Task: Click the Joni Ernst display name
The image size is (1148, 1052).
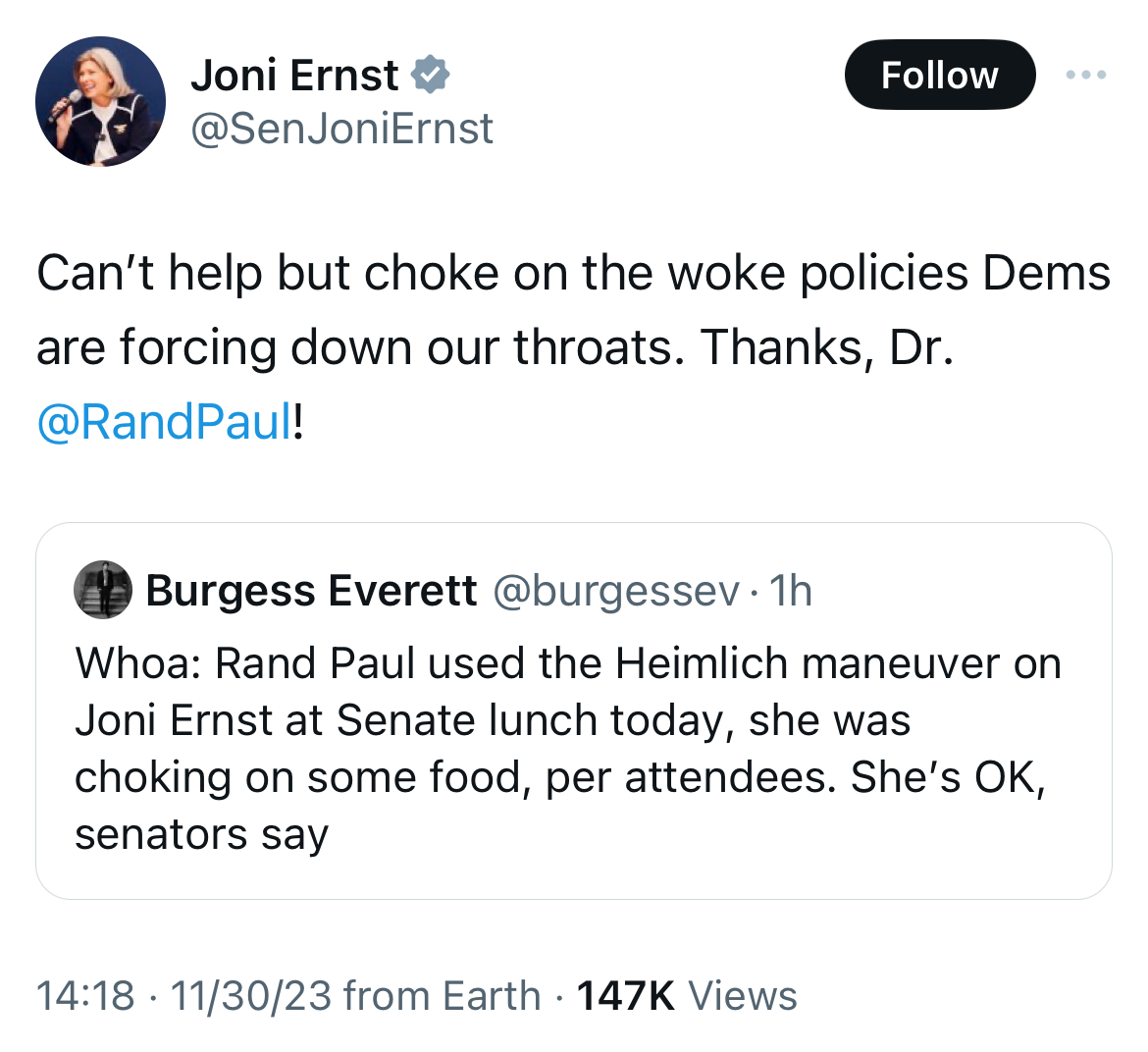Action: click(x=294, y=76)
